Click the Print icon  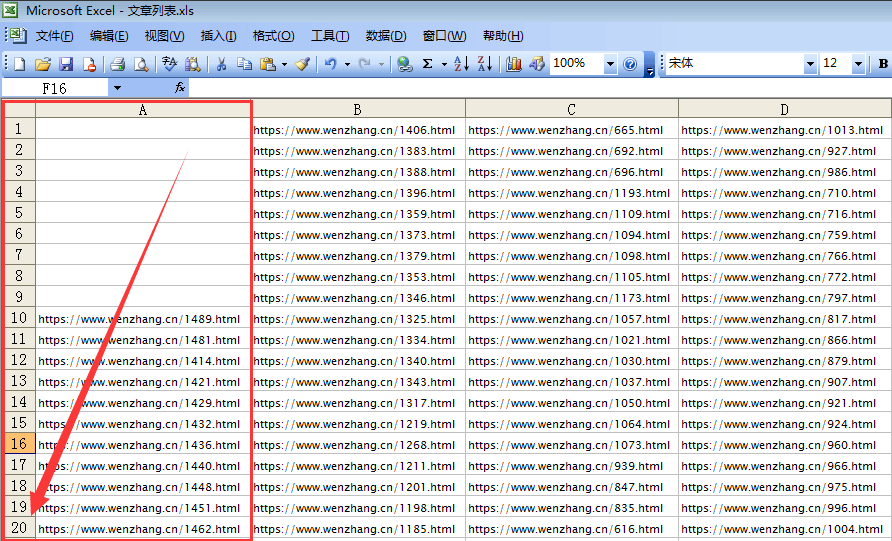118,64
